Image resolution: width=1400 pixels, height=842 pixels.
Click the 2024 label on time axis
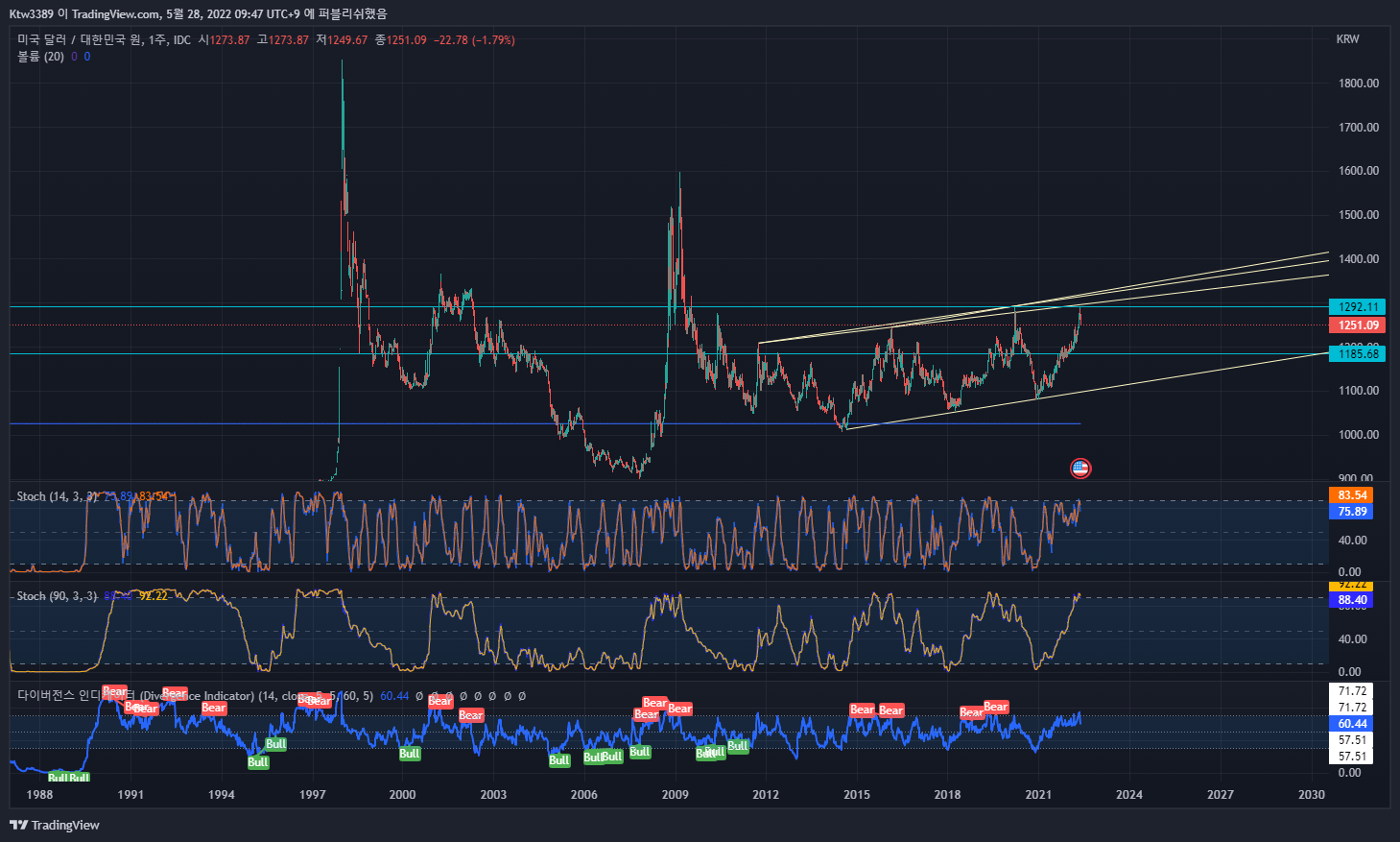pyautogui.click(x=1129, y=794)
